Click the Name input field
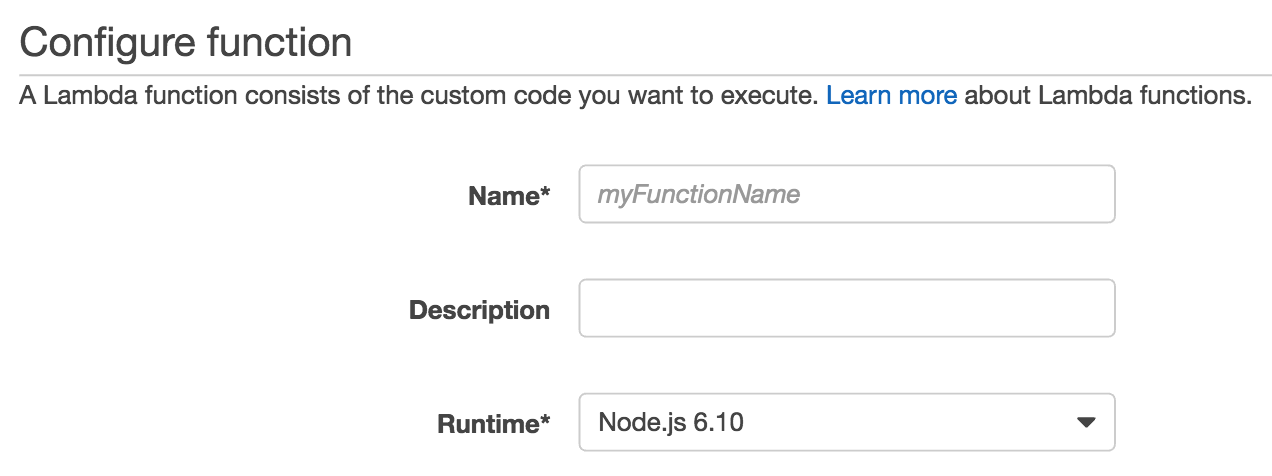 (847, 194)
